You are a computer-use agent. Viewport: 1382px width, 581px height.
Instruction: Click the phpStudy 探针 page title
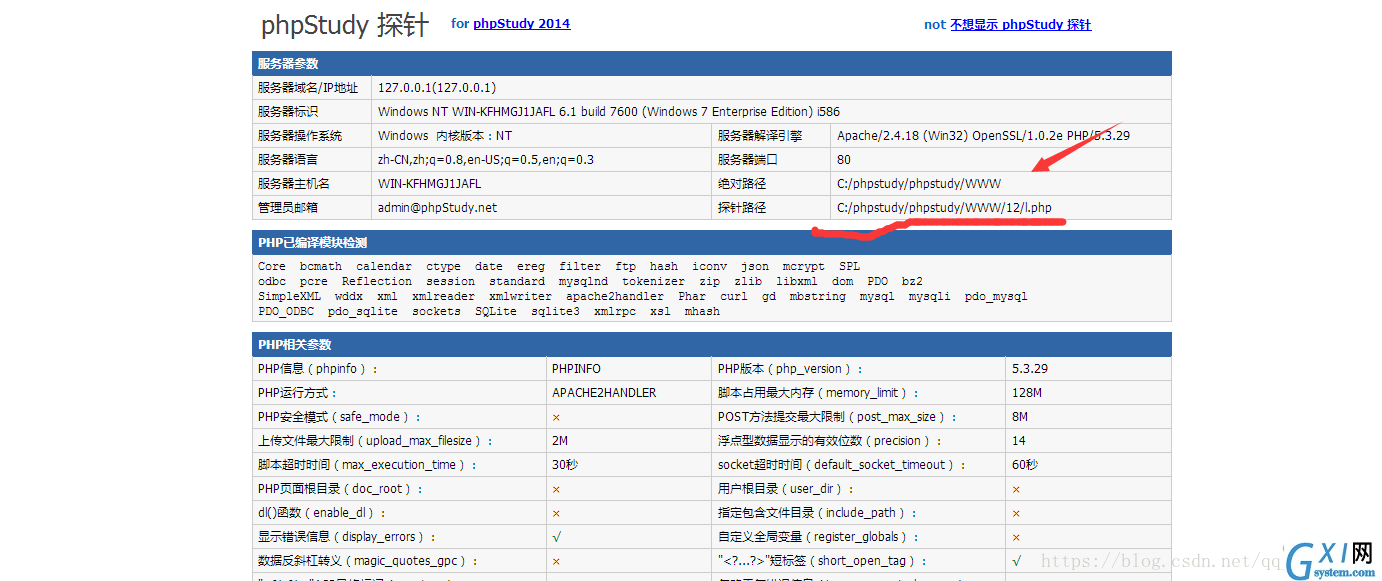click(x=345, y=25)
